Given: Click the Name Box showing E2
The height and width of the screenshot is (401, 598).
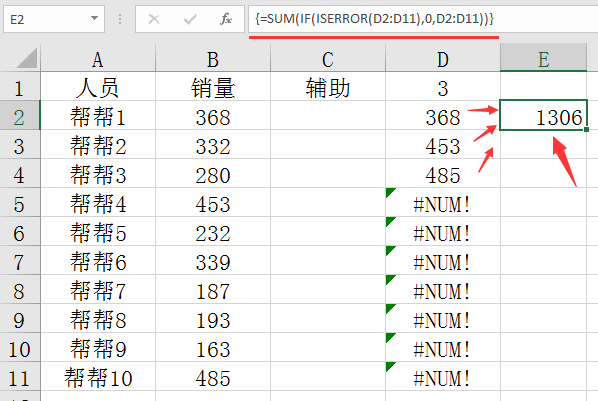Looking at the screenshot, I should point(54,19).
